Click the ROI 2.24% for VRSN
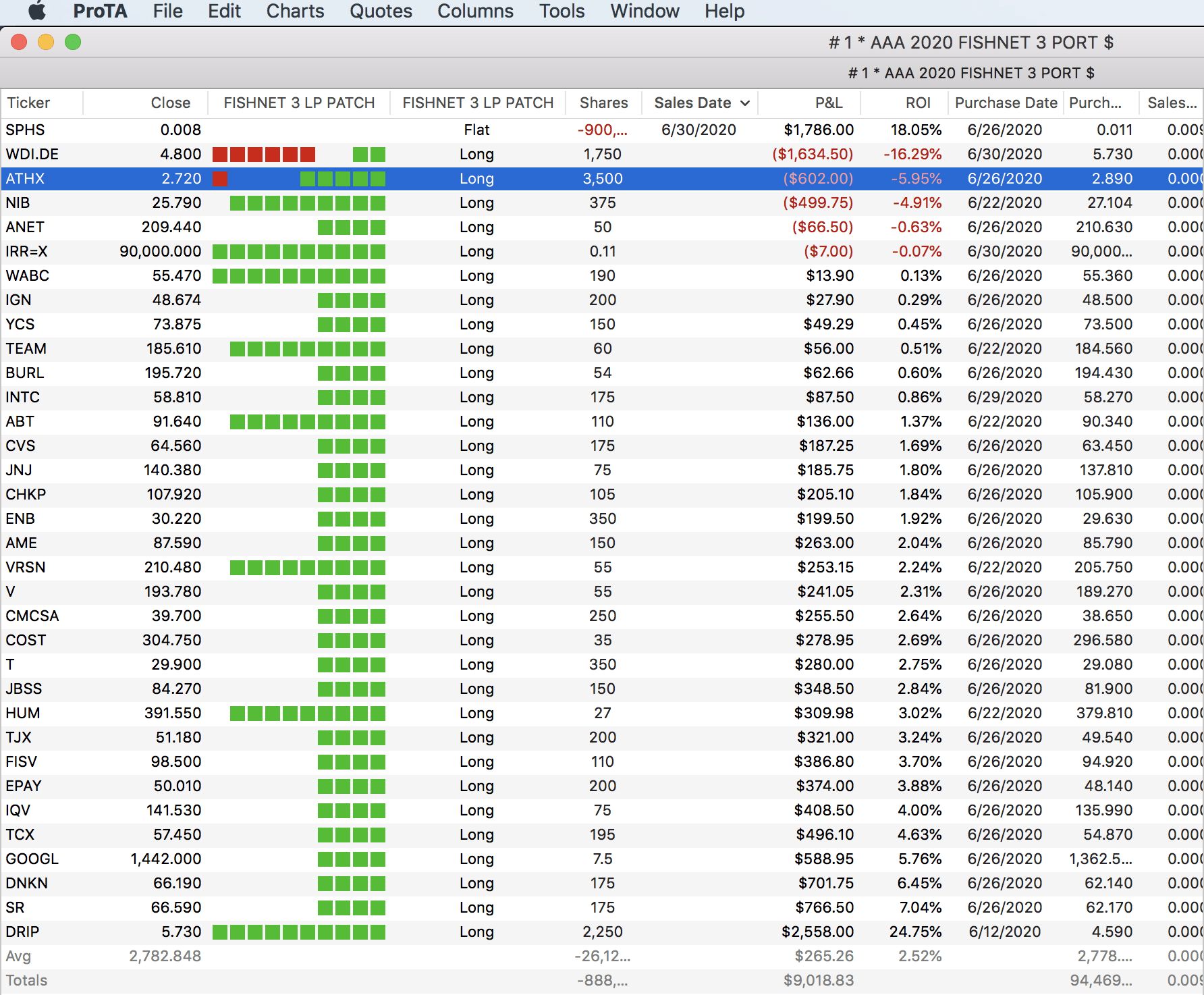 pos(919,567)
